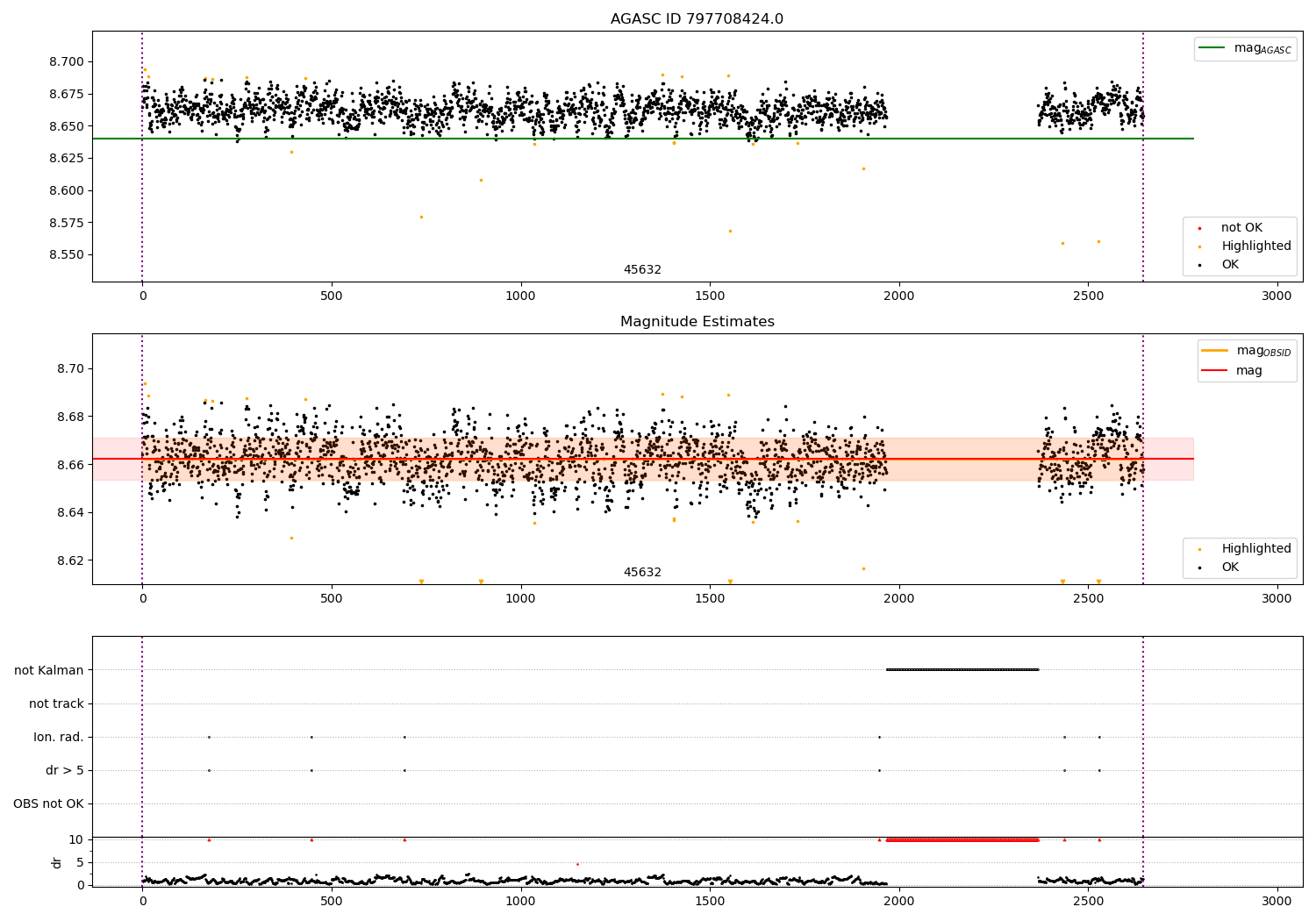Click the 2500 x-axis tick of Magnitude Estimates plot

1088,599
